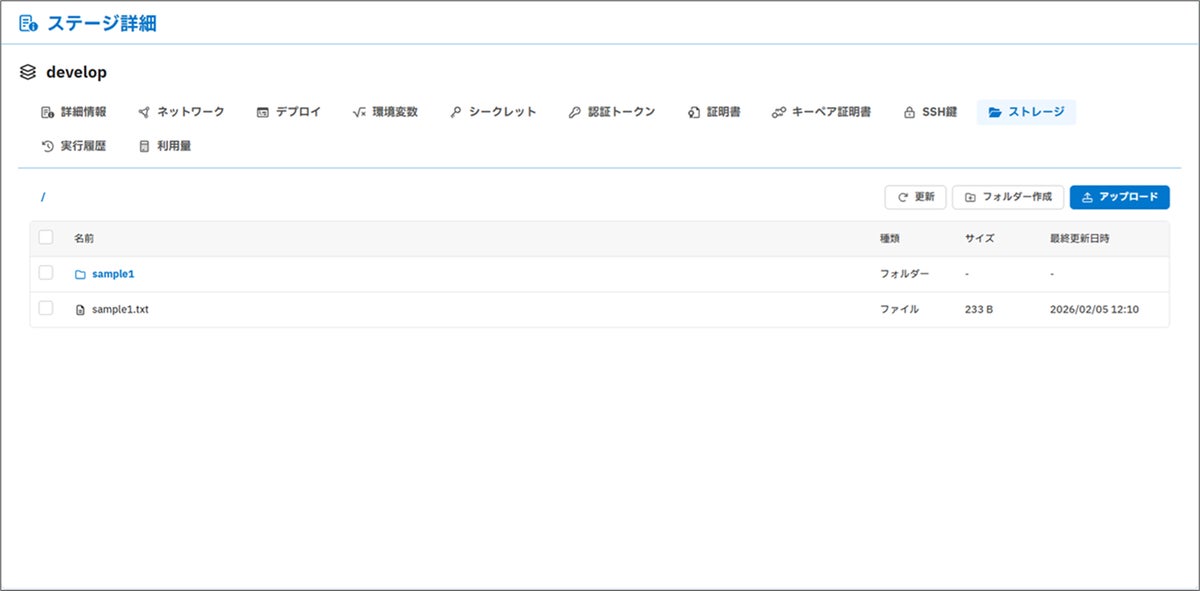The height and width of the screenshot is (591, 1200).
Task: Open the sample1 folder link
Action: 112,274
